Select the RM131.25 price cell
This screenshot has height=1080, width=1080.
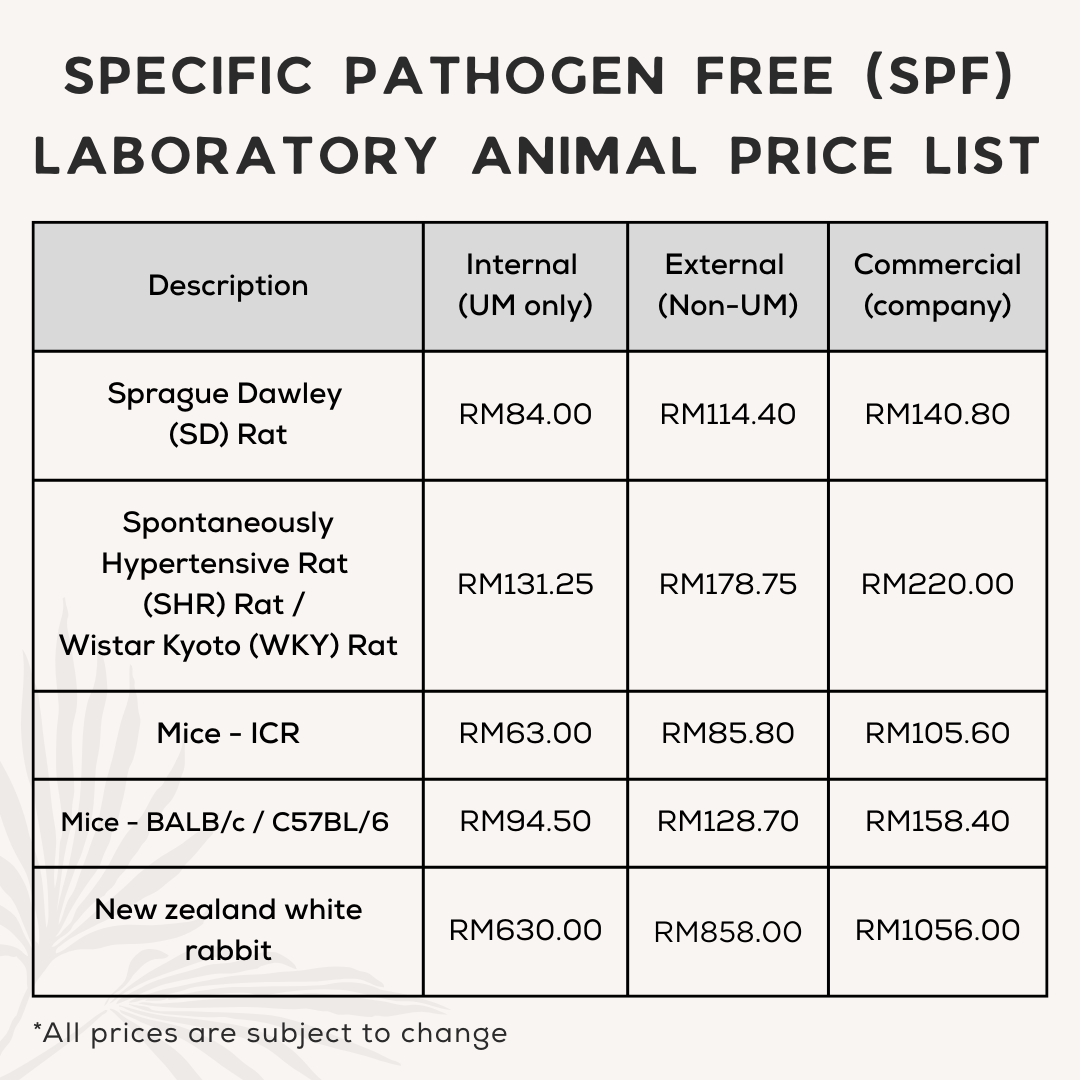click(525, 584)
